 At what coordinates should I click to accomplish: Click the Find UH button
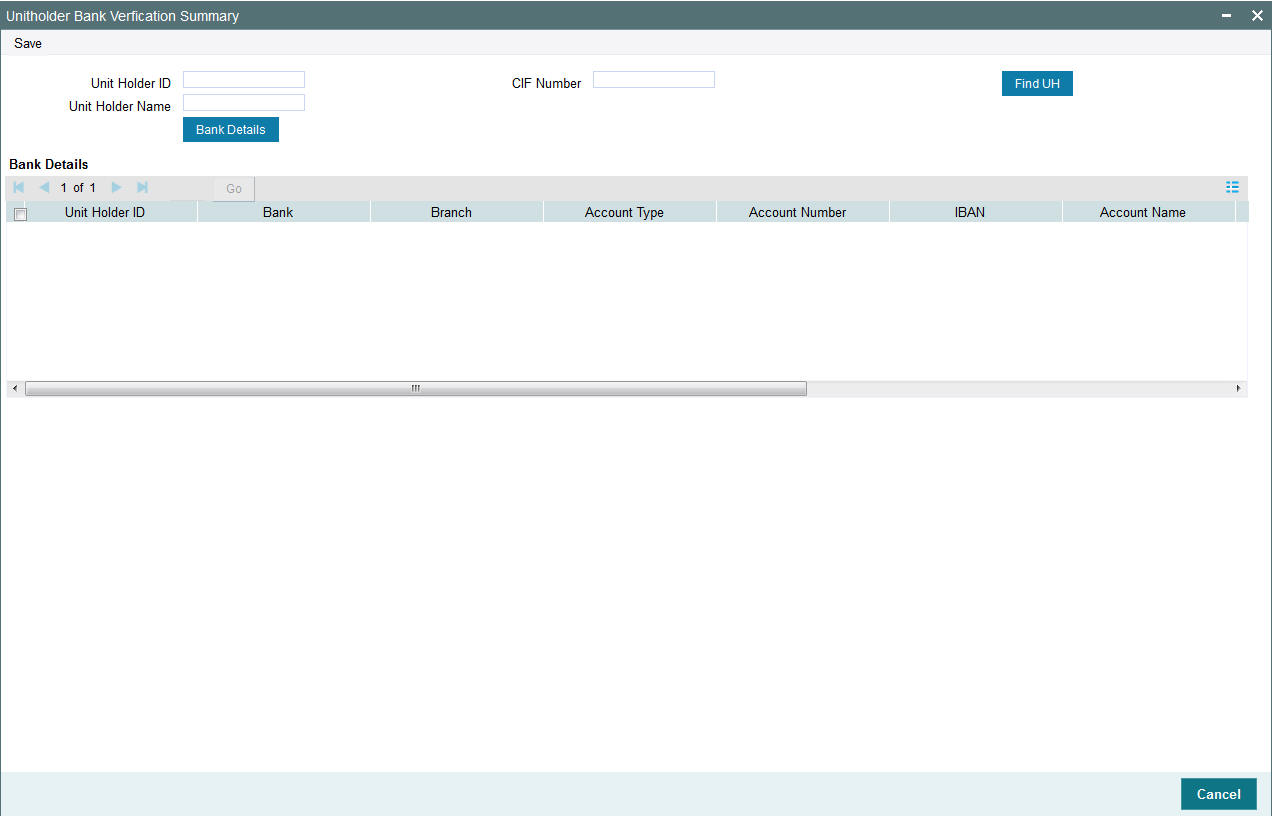1037,84
